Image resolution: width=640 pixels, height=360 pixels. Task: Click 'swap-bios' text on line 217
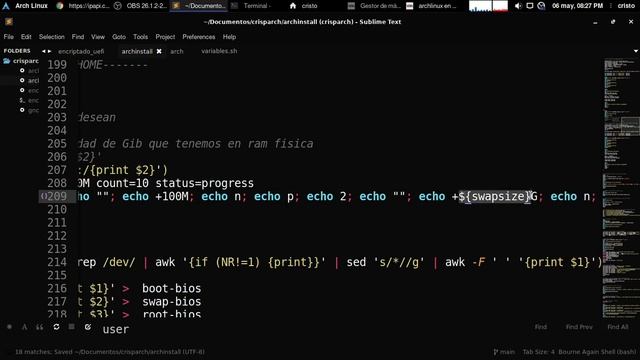click(171, 302)
